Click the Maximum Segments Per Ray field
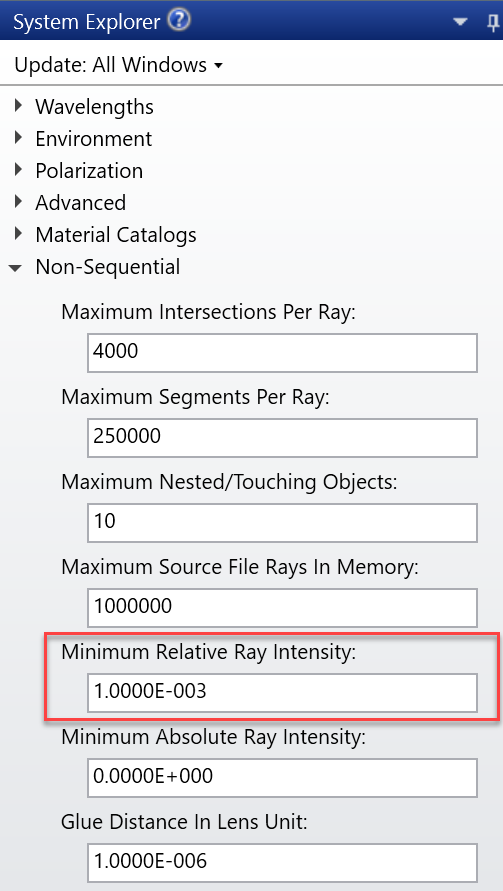 pyautogui.click(x=282, y=438)
